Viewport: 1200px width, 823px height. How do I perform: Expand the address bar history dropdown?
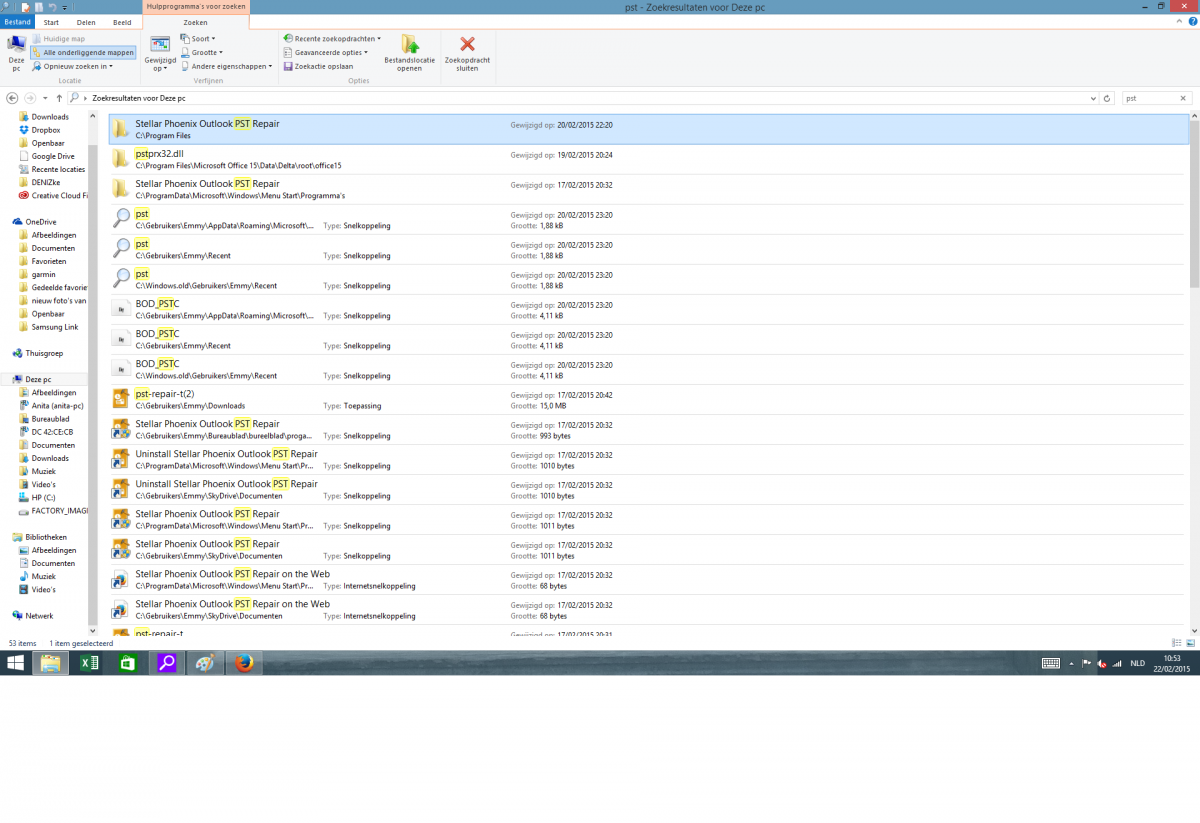coord(1092,98)
